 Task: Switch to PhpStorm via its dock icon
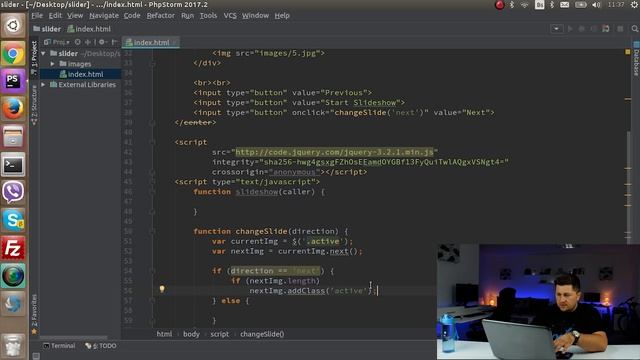13,81
